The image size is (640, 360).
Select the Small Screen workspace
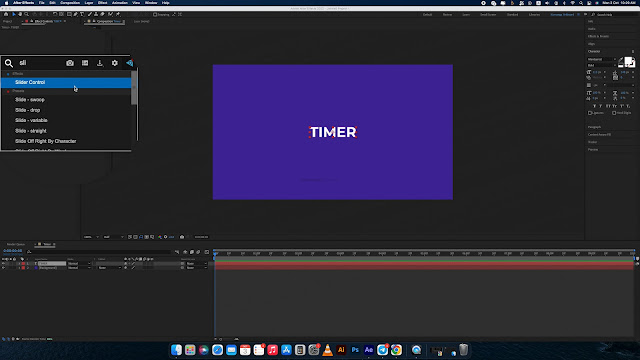(488, 15)
